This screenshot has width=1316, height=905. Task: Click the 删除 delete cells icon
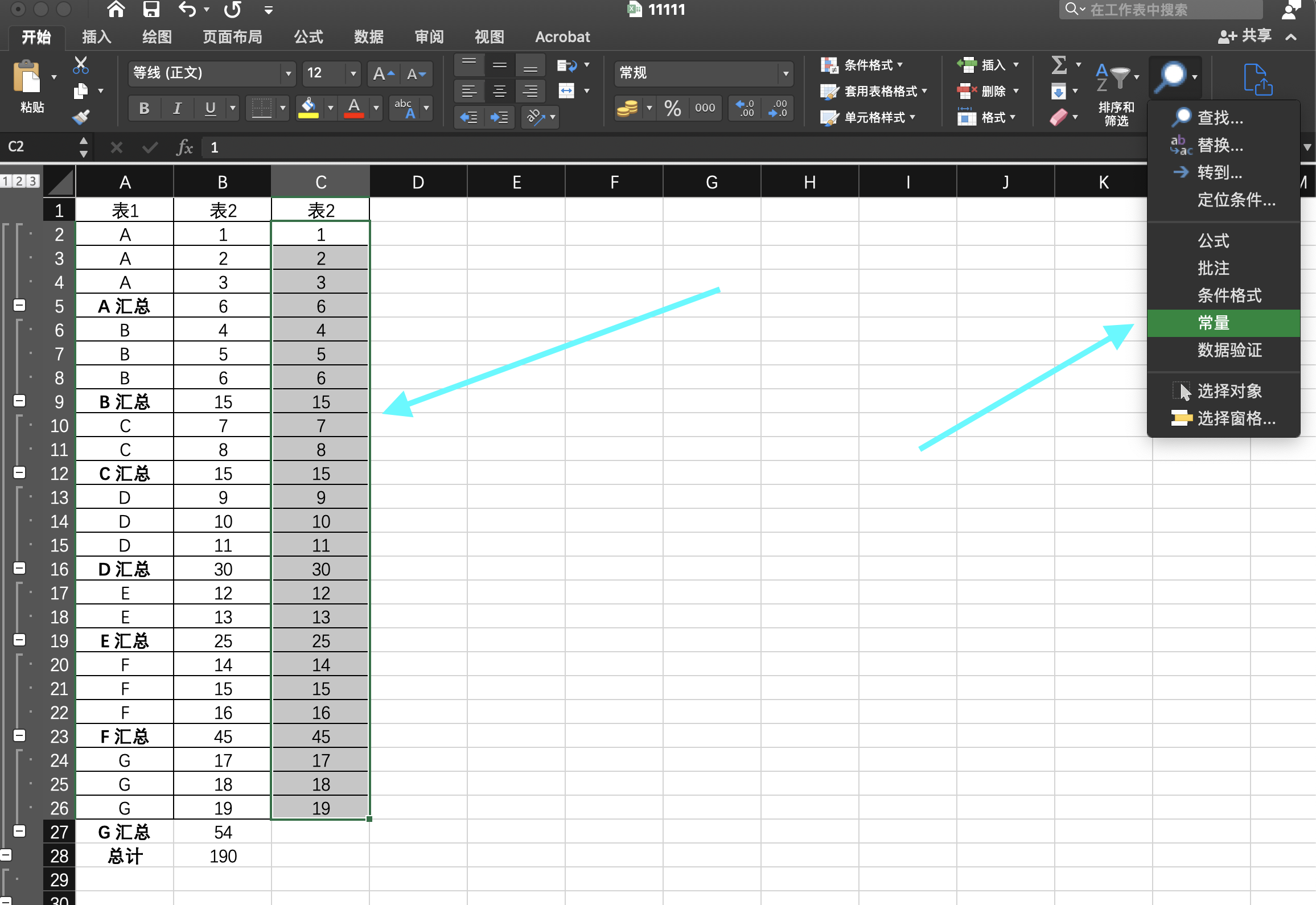click(x=967, y=91)
